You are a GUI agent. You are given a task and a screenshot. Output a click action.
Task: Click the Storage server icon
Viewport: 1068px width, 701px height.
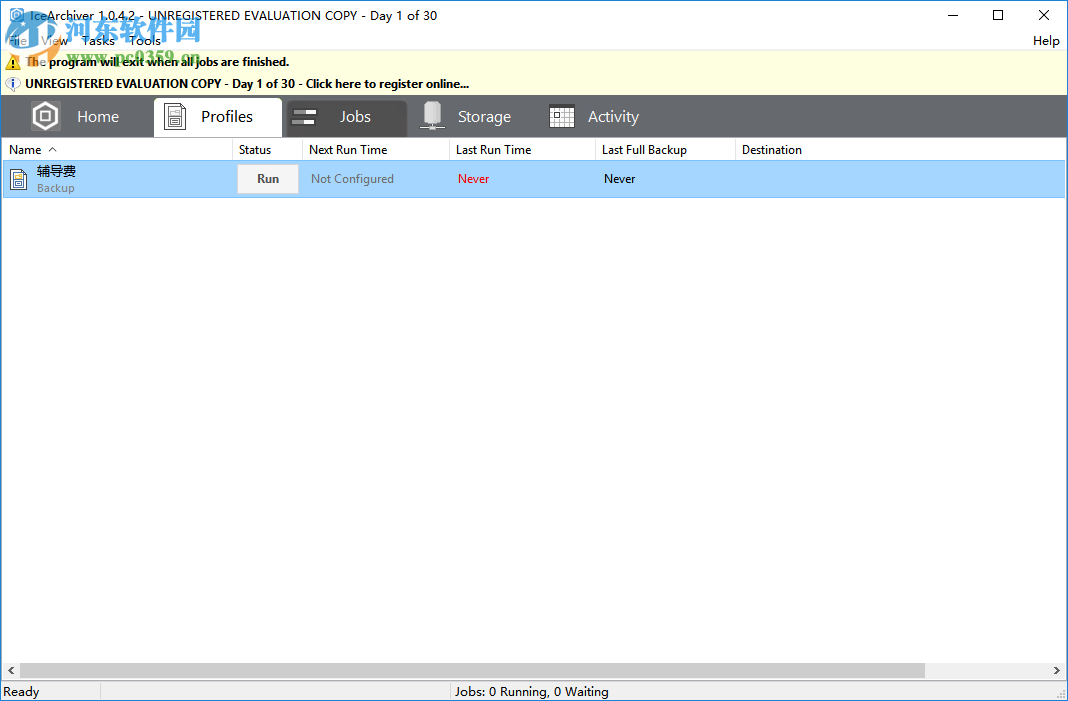[x=432, y=116]
